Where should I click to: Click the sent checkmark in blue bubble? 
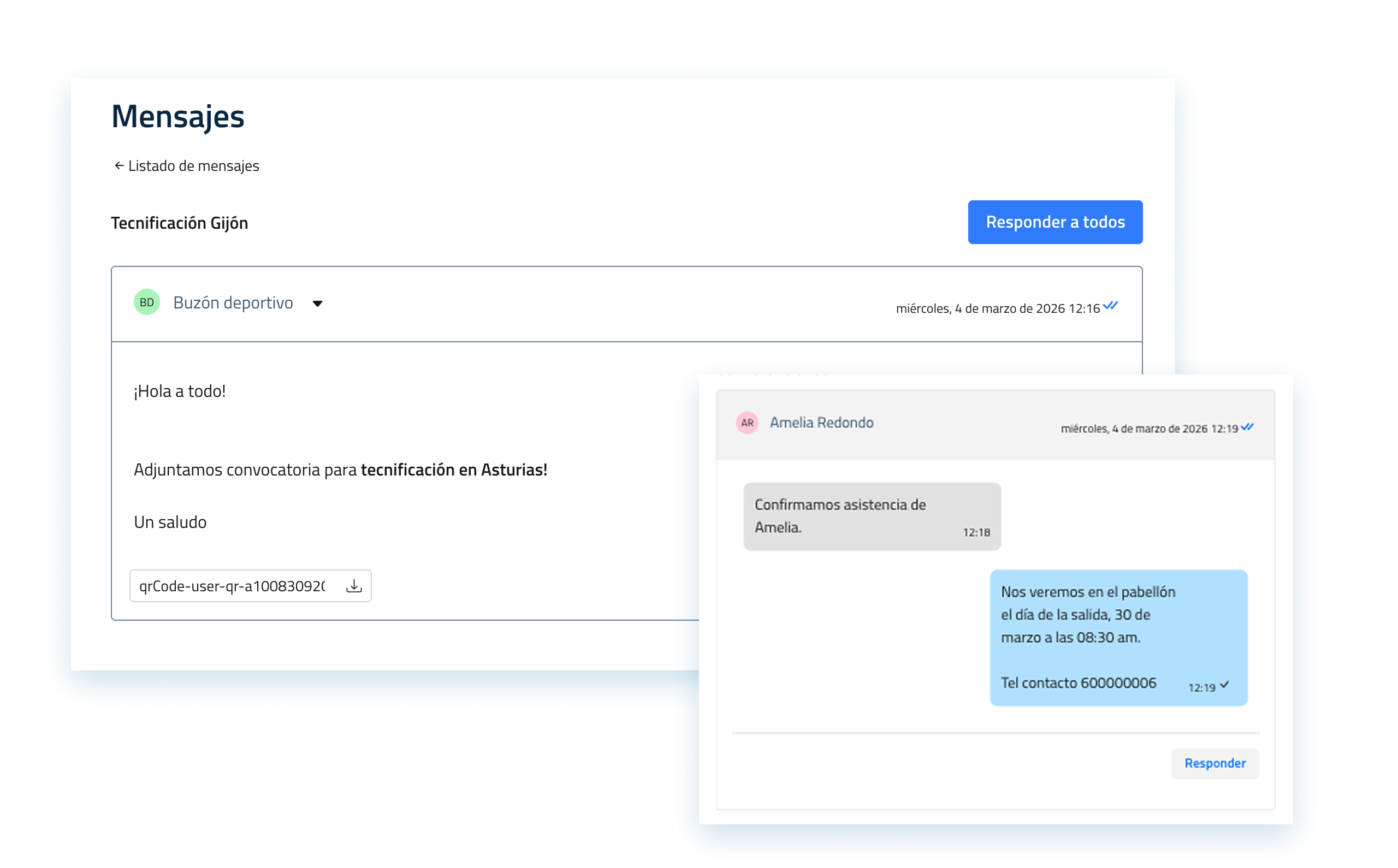(1224, 685)
